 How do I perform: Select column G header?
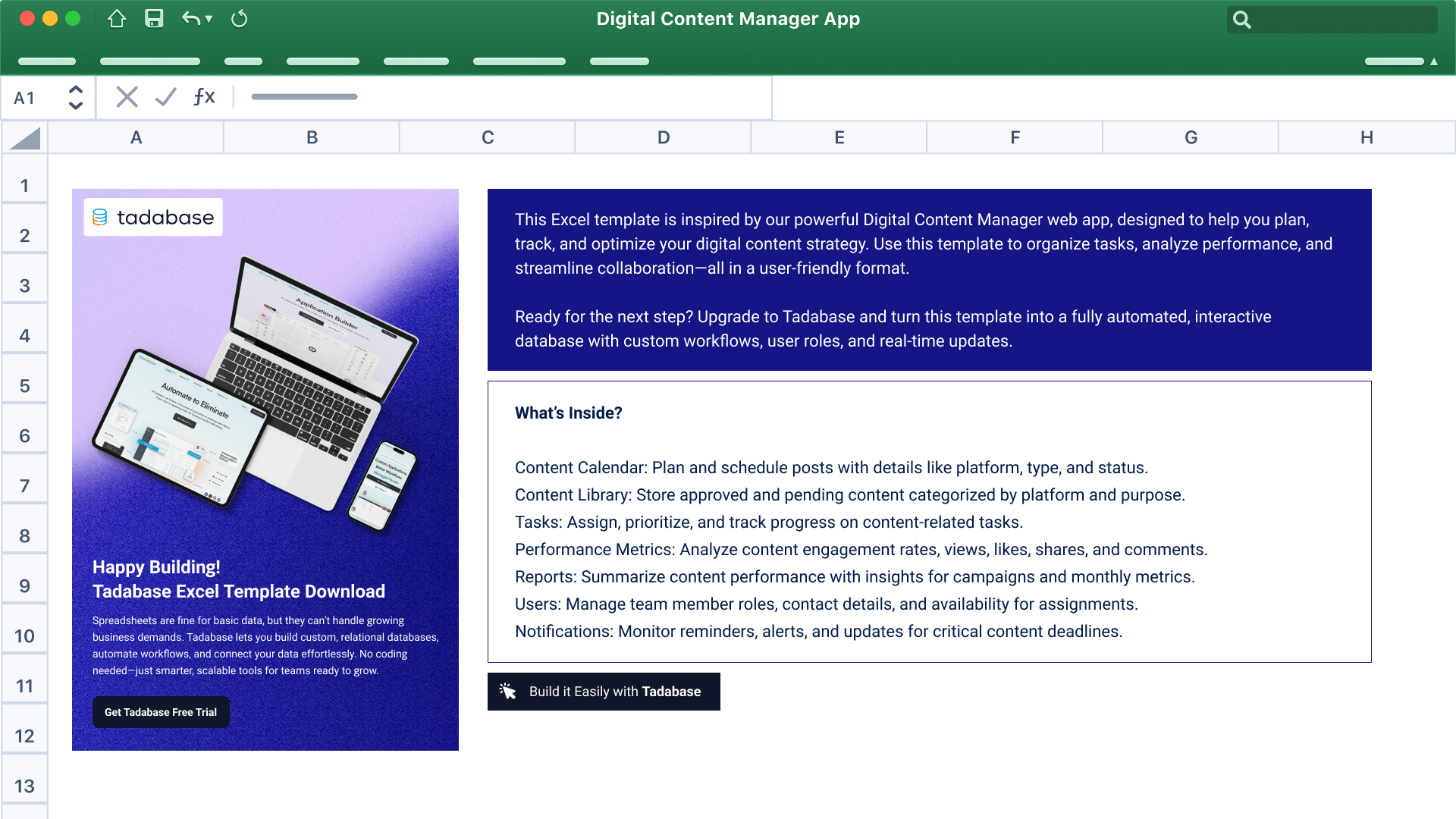point(1191,138)
